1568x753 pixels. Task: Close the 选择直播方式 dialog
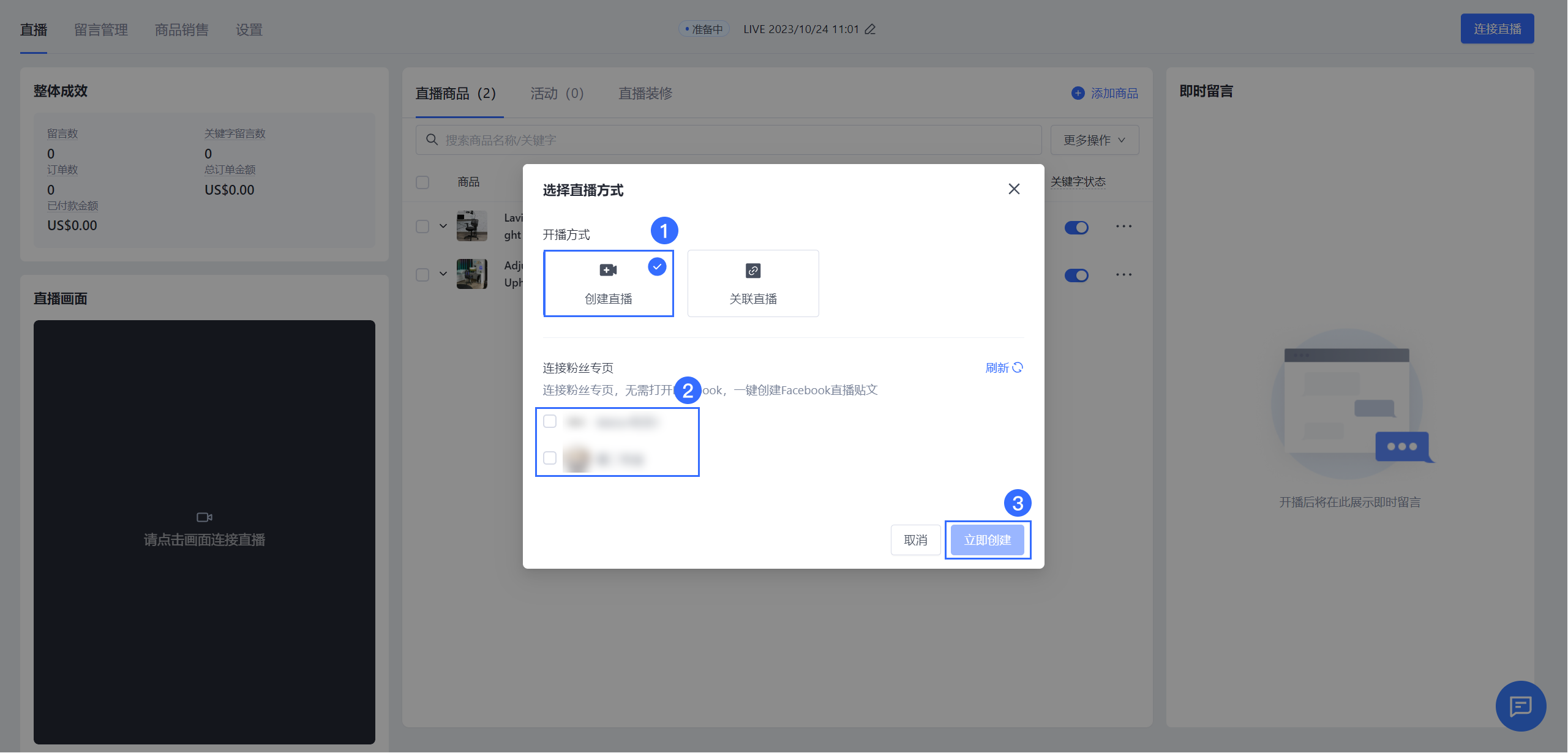pos(1014,189)
